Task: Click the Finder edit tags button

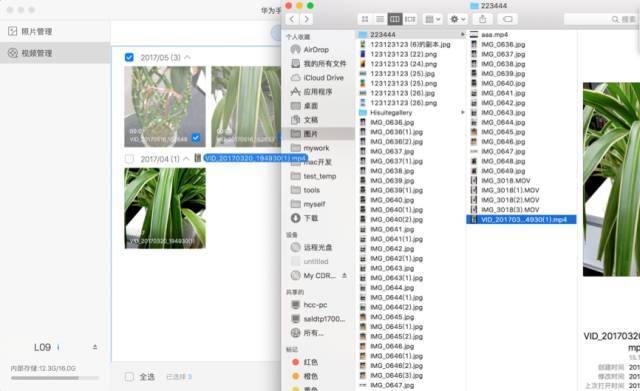Action: tap(507, 19)
